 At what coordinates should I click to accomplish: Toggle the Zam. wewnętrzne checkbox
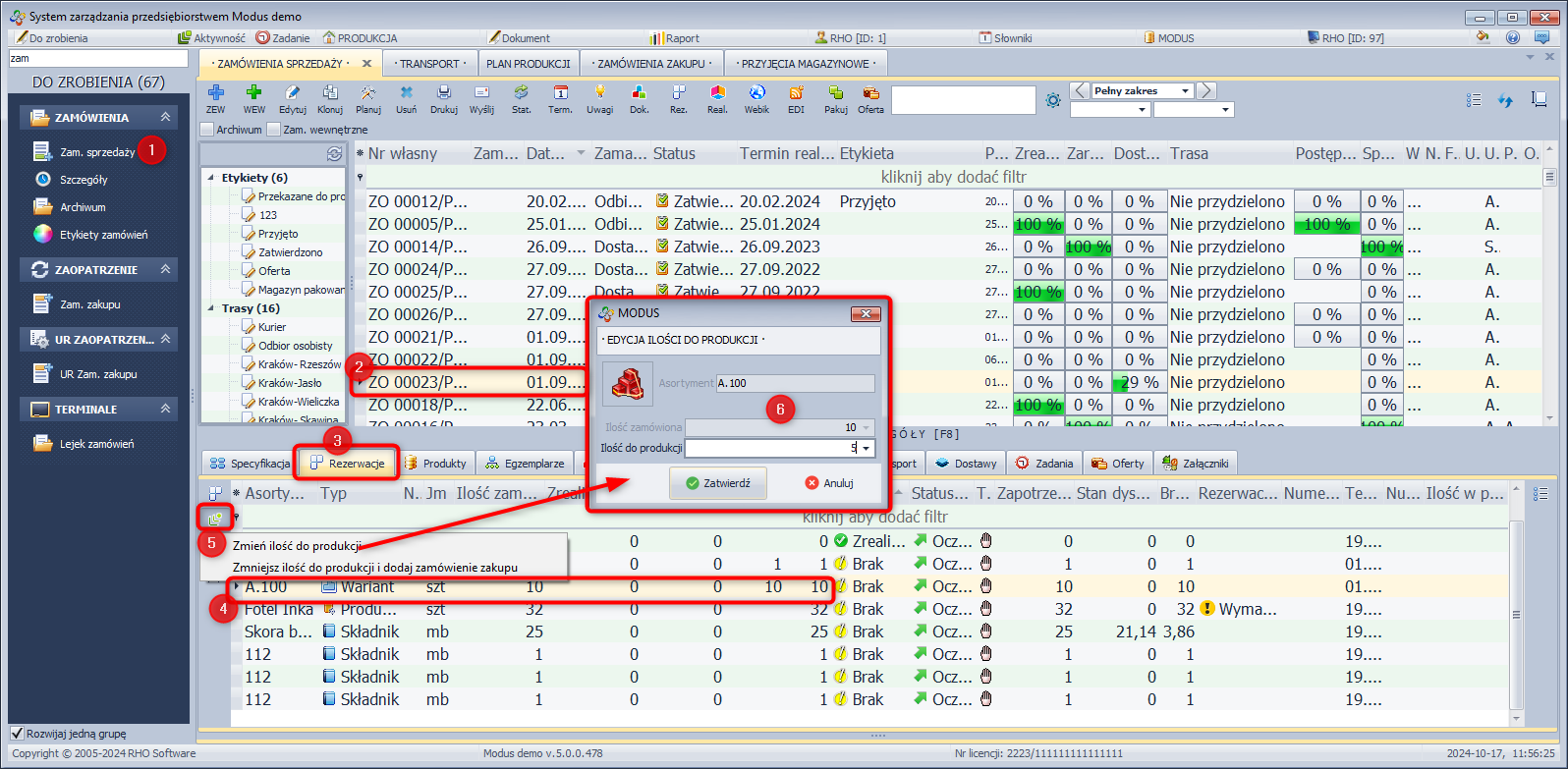[x=274, y=130]
